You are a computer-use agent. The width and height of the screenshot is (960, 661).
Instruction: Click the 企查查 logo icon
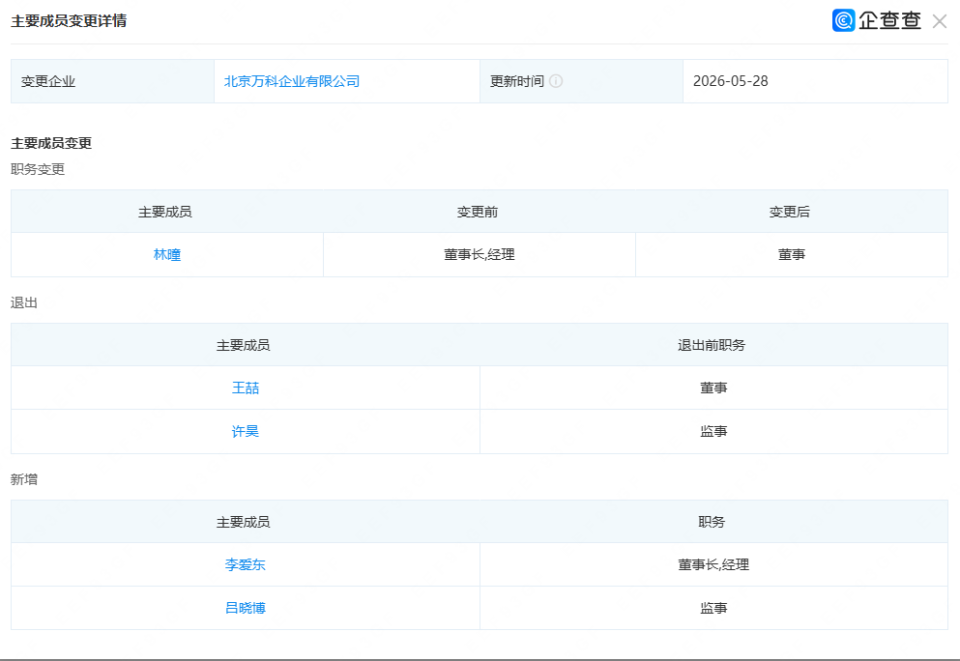pyautogui.click(x=843, y=20)
